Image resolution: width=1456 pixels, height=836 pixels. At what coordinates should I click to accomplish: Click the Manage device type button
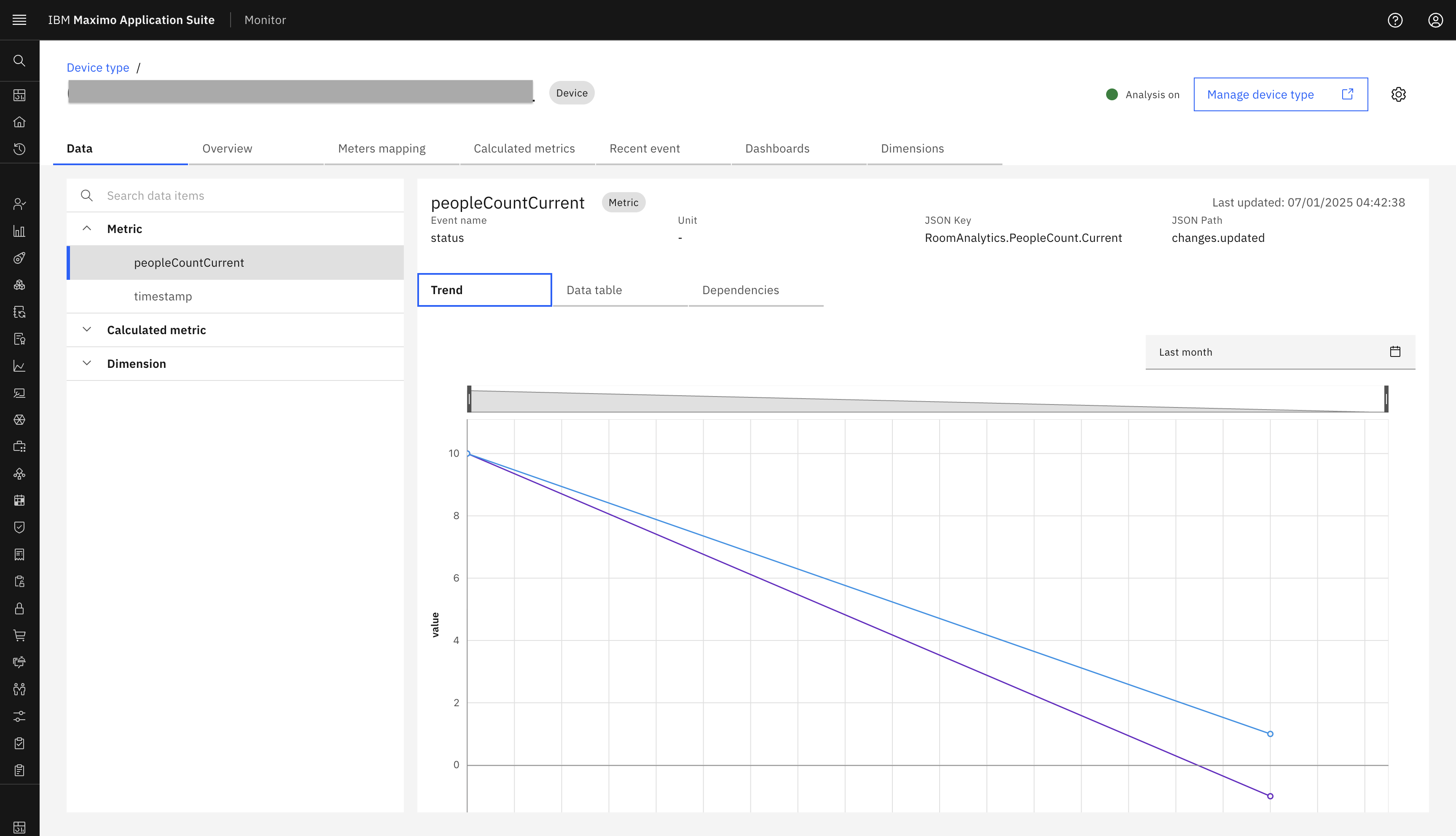[1280, 94]
